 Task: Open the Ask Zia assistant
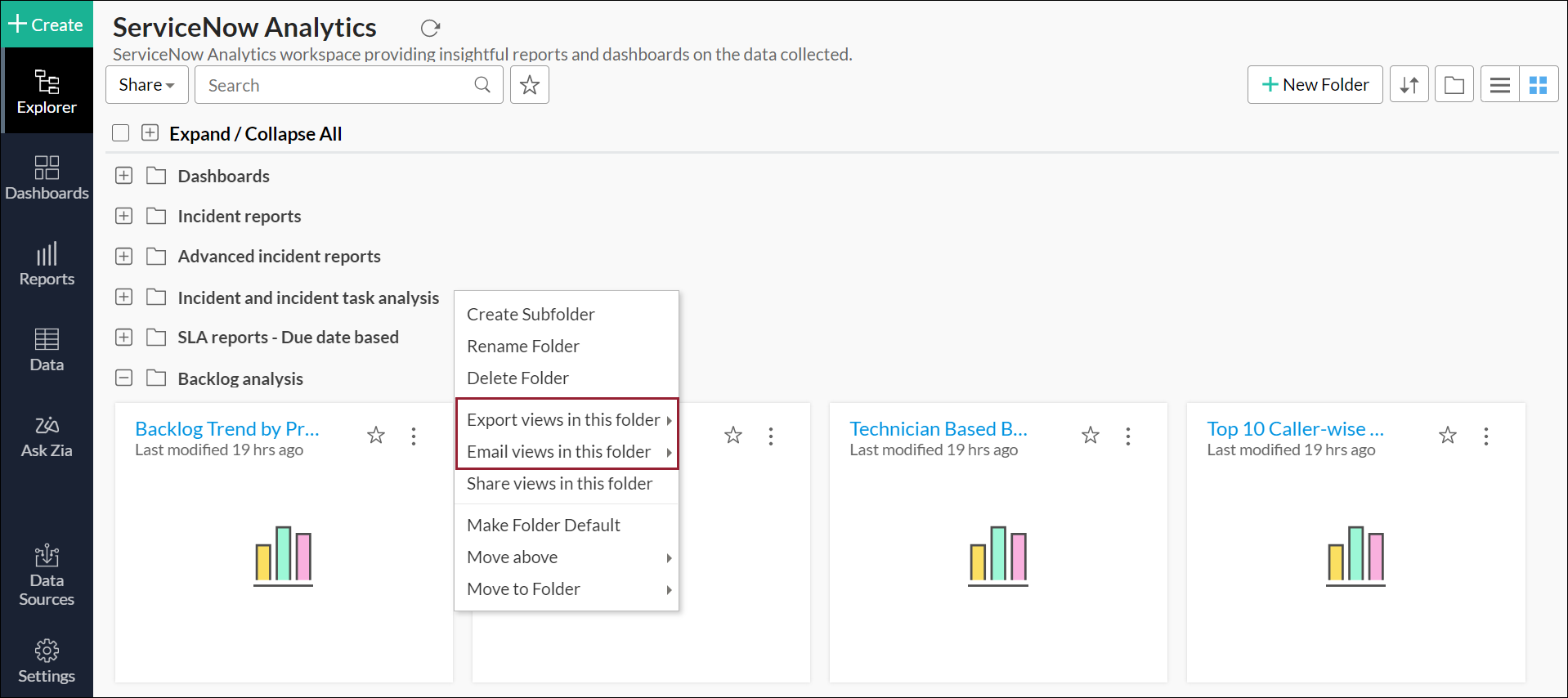point(47,436)
